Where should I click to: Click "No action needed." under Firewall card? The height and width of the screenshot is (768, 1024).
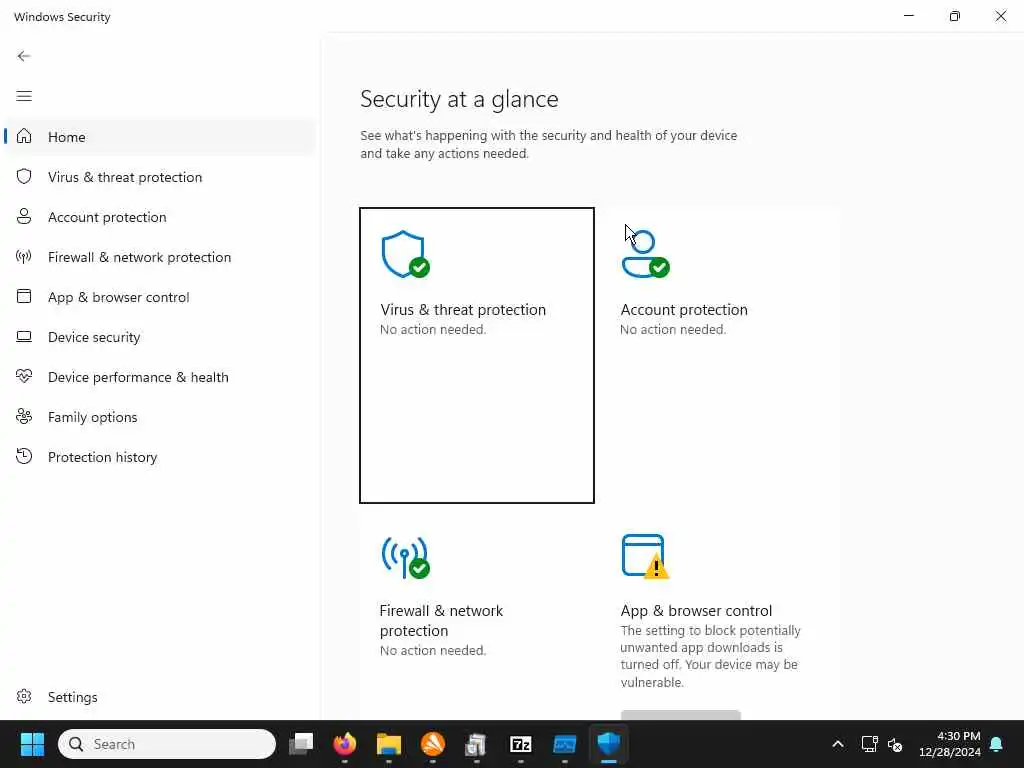(433, 650)
